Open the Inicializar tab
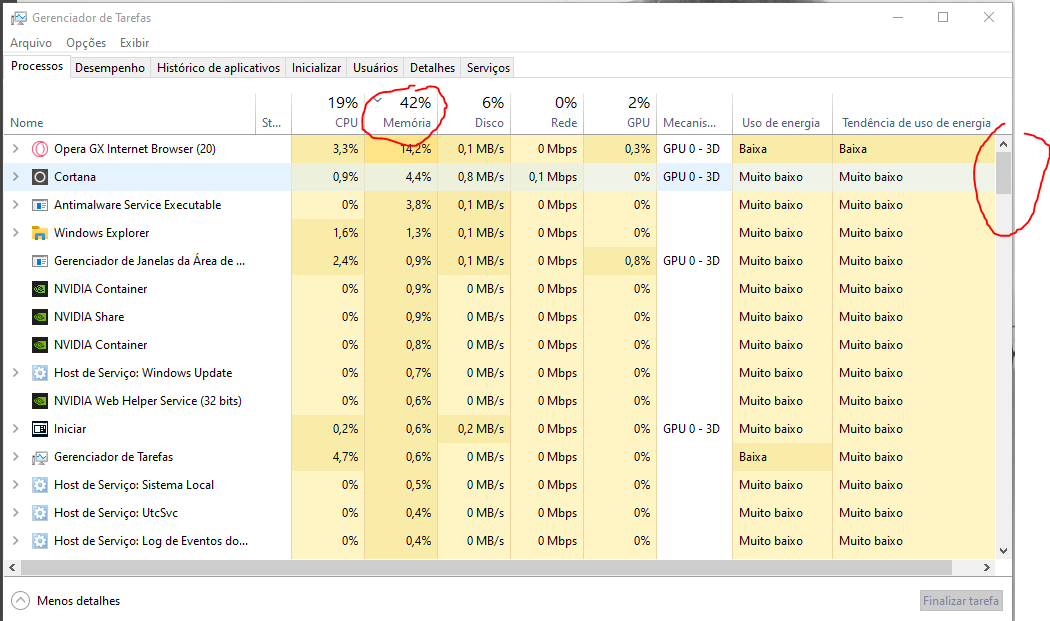Image resolution: width=1050 pixels, height=621 pixels. [x=317, y=68]
